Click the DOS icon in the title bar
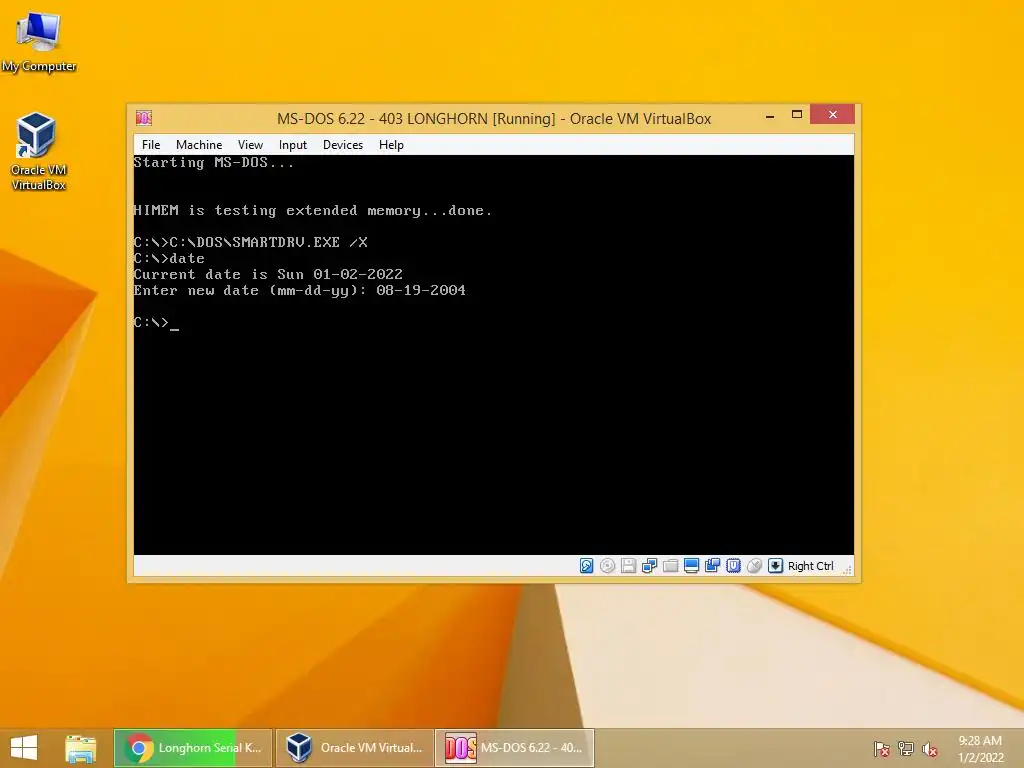Viewport: 1024px width, 768px height. point(144,118)
